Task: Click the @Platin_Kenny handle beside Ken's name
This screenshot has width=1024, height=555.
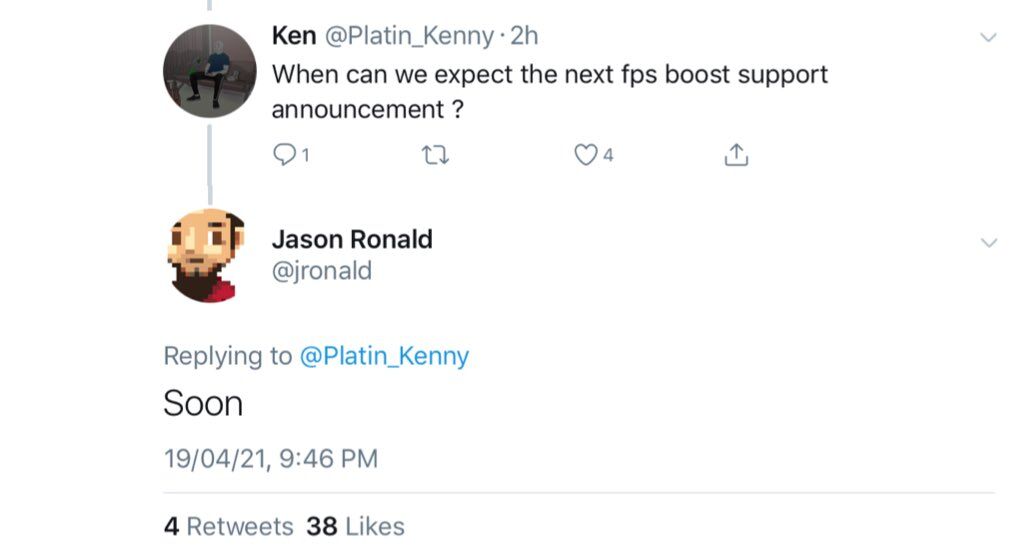Action: point(408,36)
